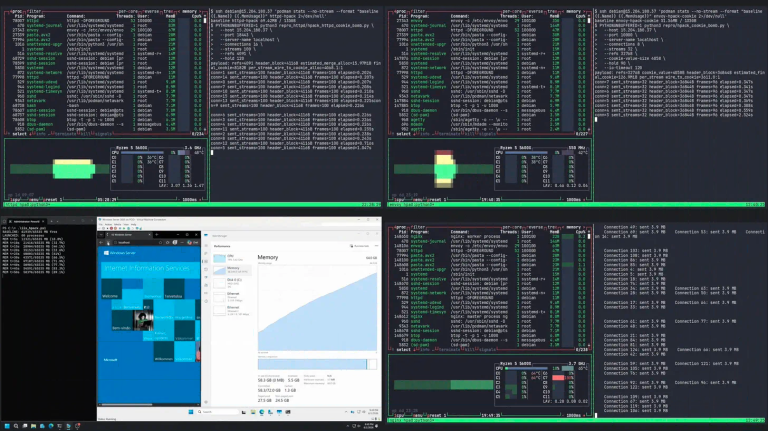Click the localhost address bar in Edge
The image size is (768, 431).
(137, 242)
